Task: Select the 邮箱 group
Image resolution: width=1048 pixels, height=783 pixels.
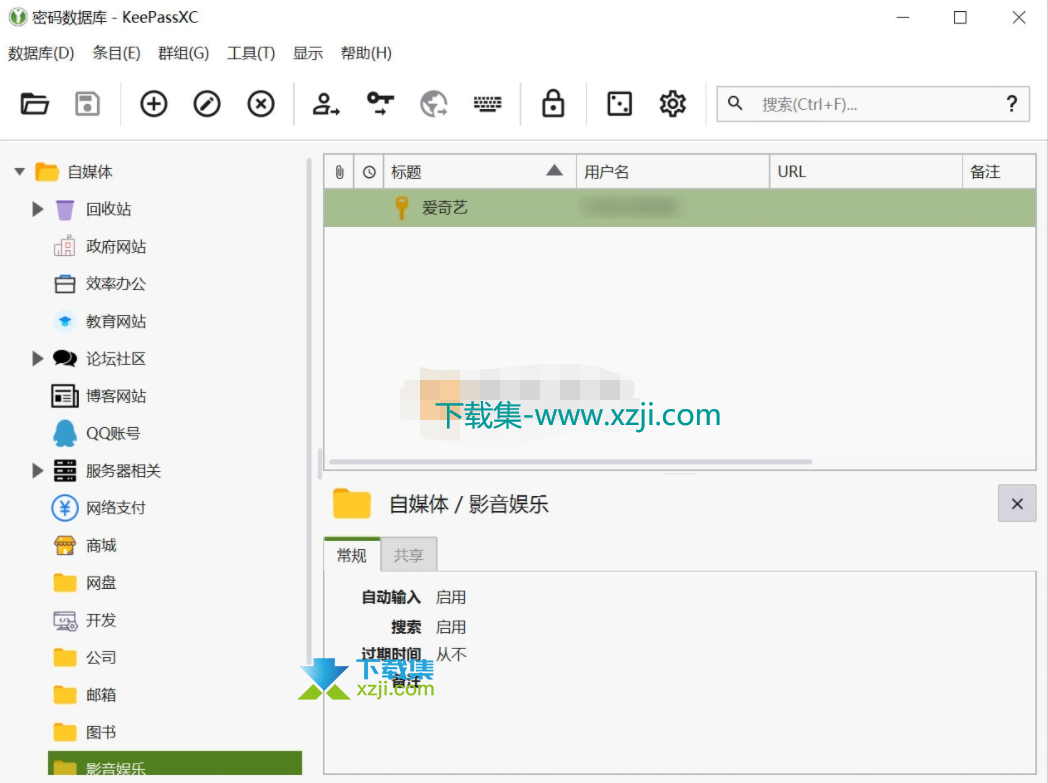Action: (101, 695)
